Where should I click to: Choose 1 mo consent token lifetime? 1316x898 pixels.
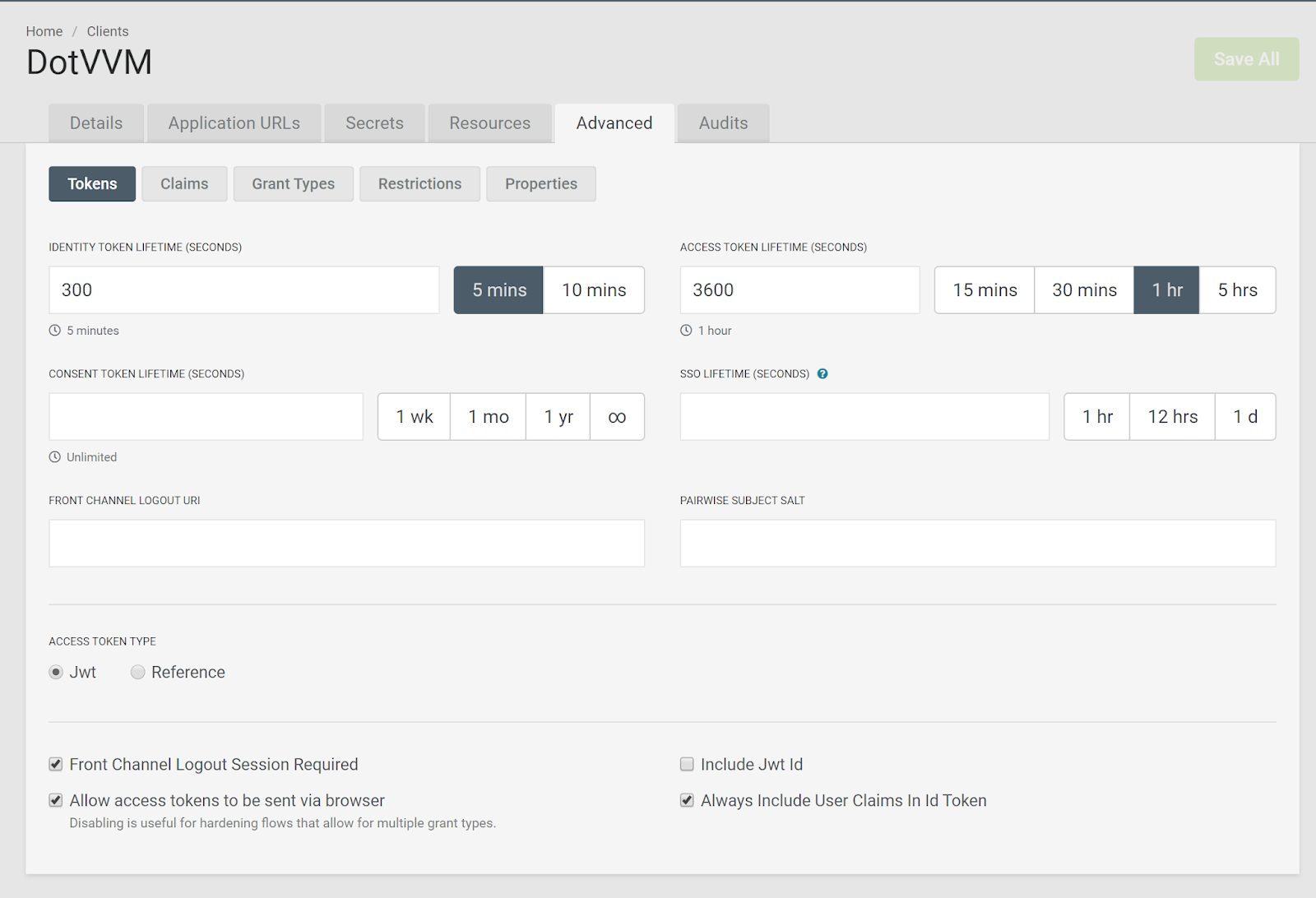point(489,417)
